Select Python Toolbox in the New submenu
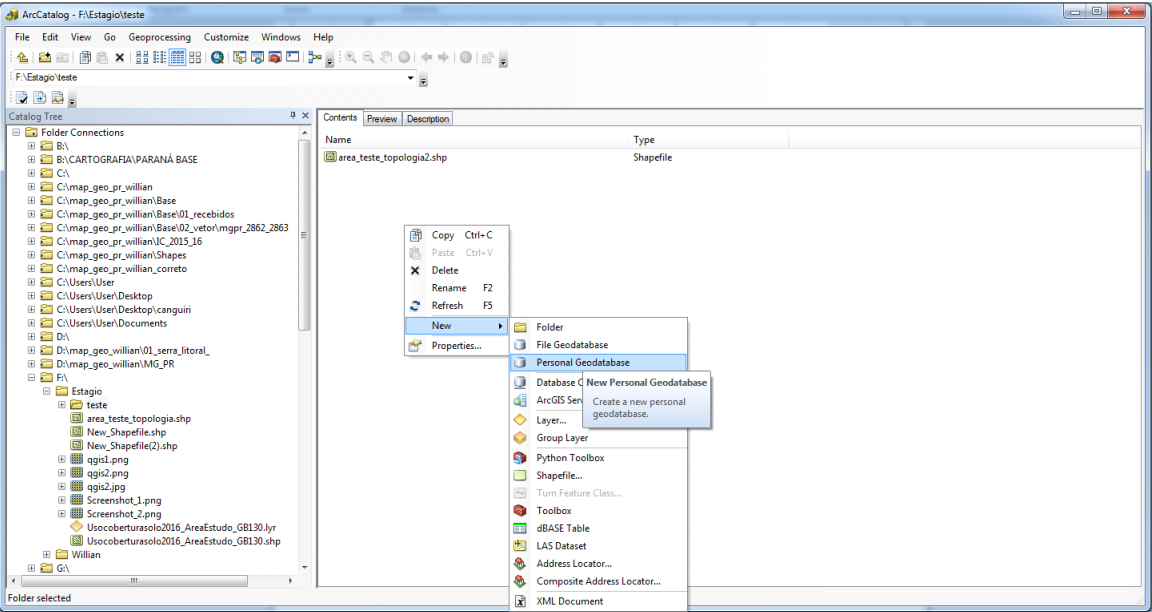 click(x=598, y=458)
